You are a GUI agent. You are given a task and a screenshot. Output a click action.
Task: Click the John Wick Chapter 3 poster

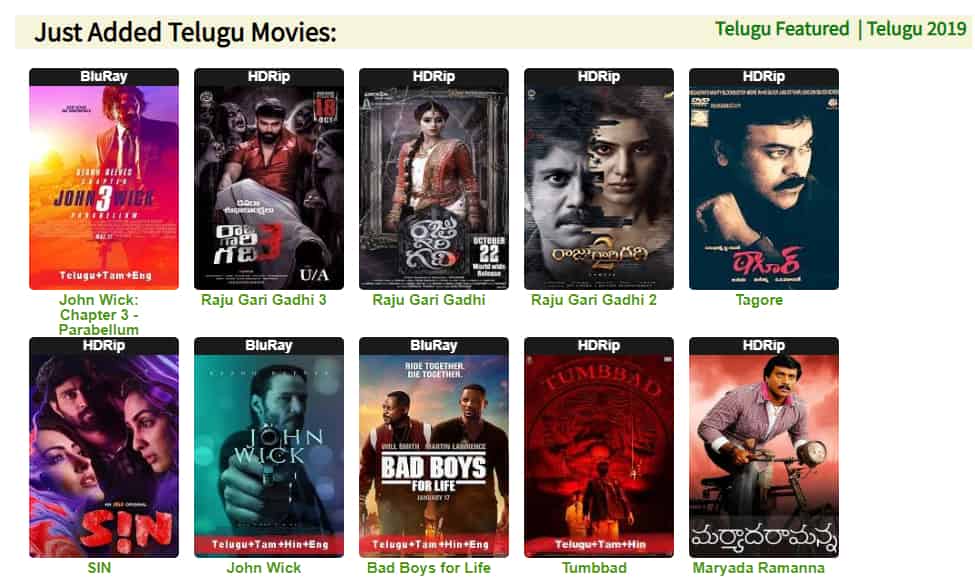(104, 179)
